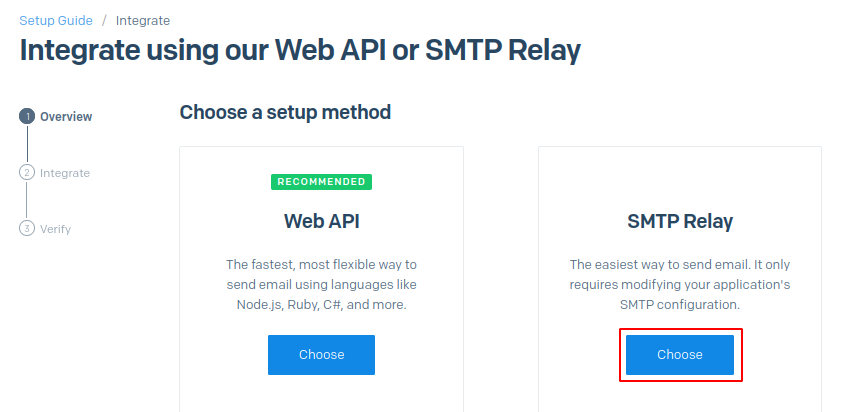Click the Web API description text

click(x=321, y=284)
